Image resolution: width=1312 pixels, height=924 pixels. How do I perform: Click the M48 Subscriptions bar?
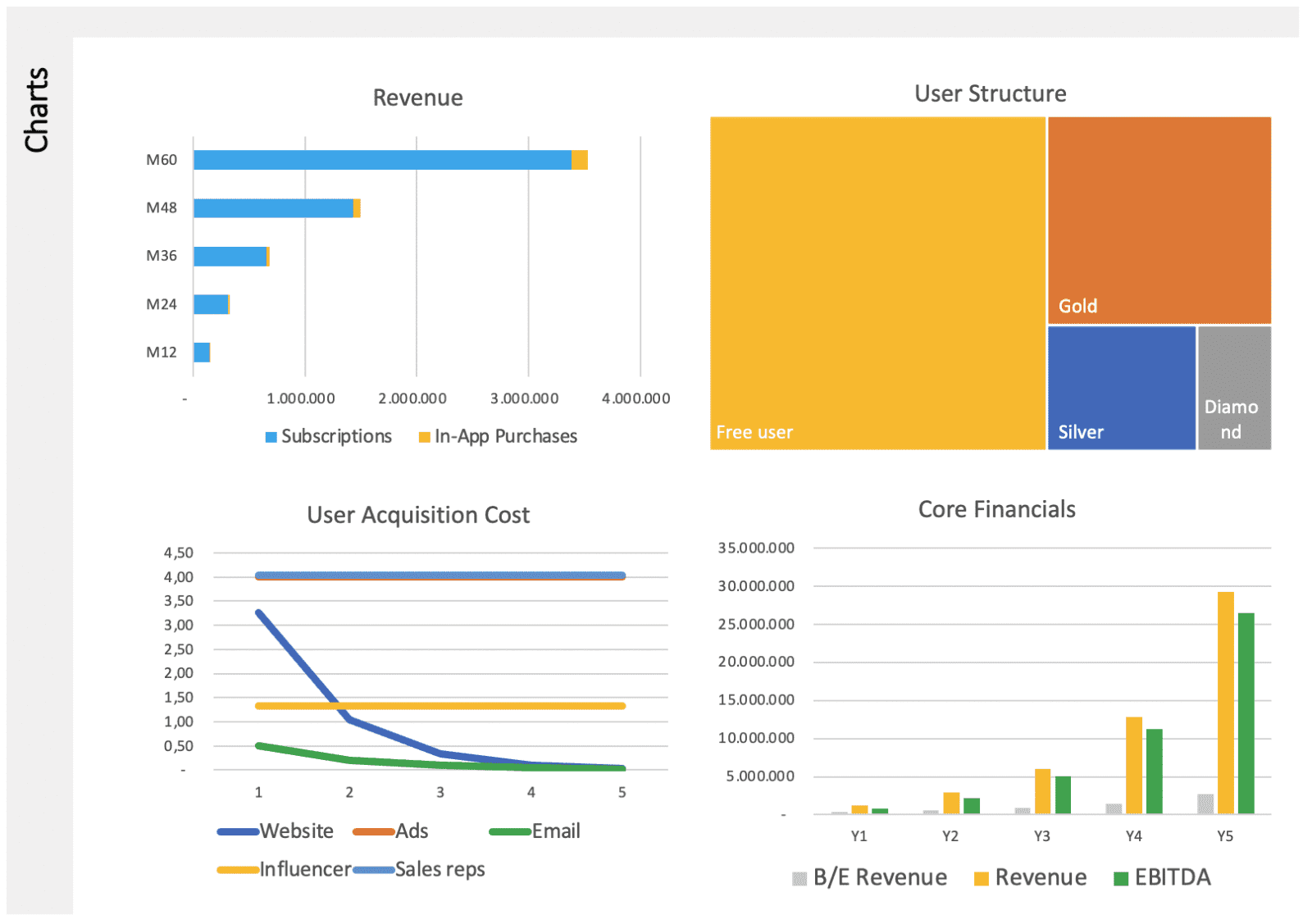pyautogui.click(x=273, y=208)
